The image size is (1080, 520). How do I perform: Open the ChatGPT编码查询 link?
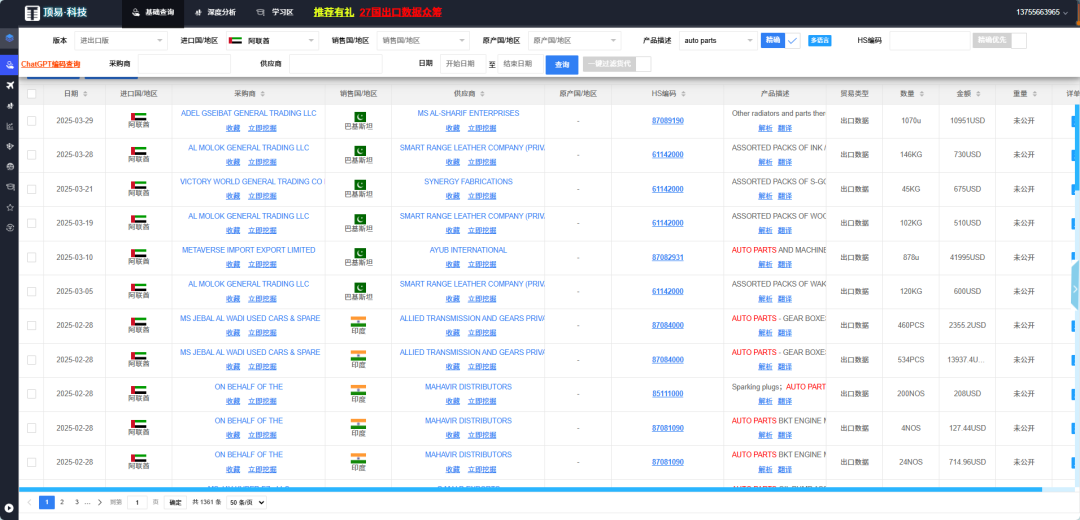tap(50, 64)
